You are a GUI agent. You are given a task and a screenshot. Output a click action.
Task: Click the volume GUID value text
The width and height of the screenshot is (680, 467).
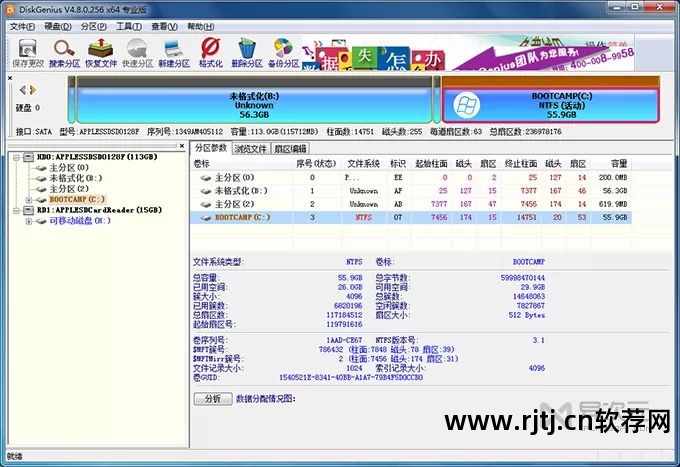tap(350, 378)
